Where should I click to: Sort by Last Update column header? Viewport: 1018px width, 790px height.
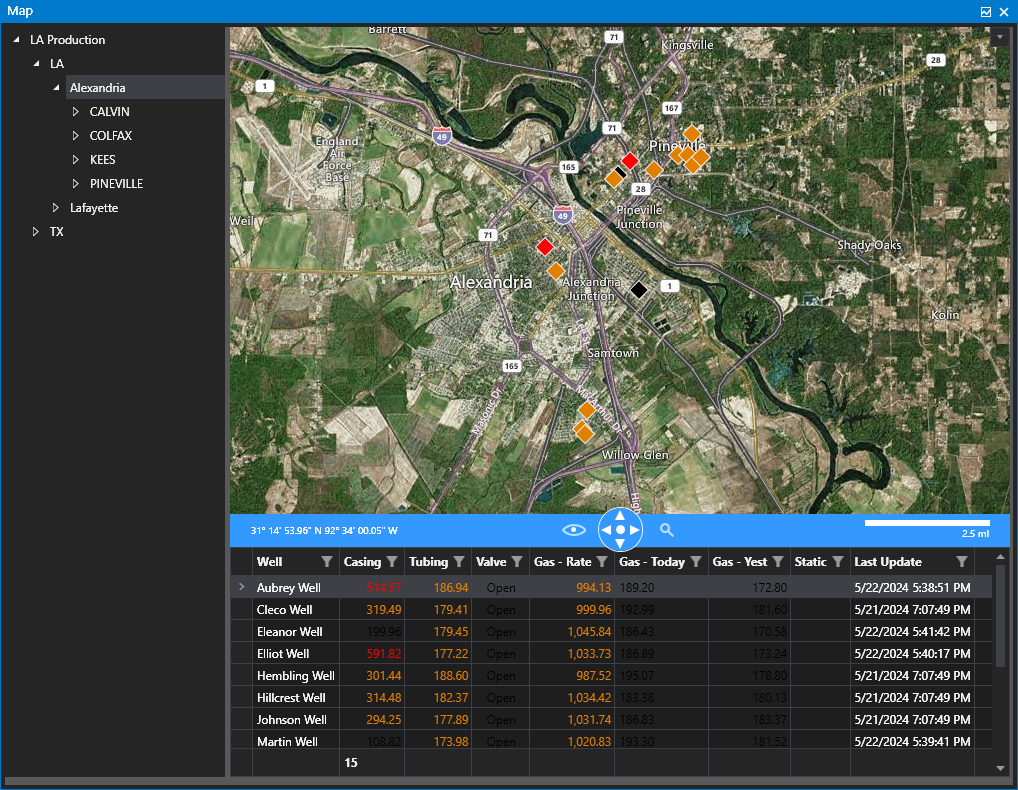pos(888,562)
